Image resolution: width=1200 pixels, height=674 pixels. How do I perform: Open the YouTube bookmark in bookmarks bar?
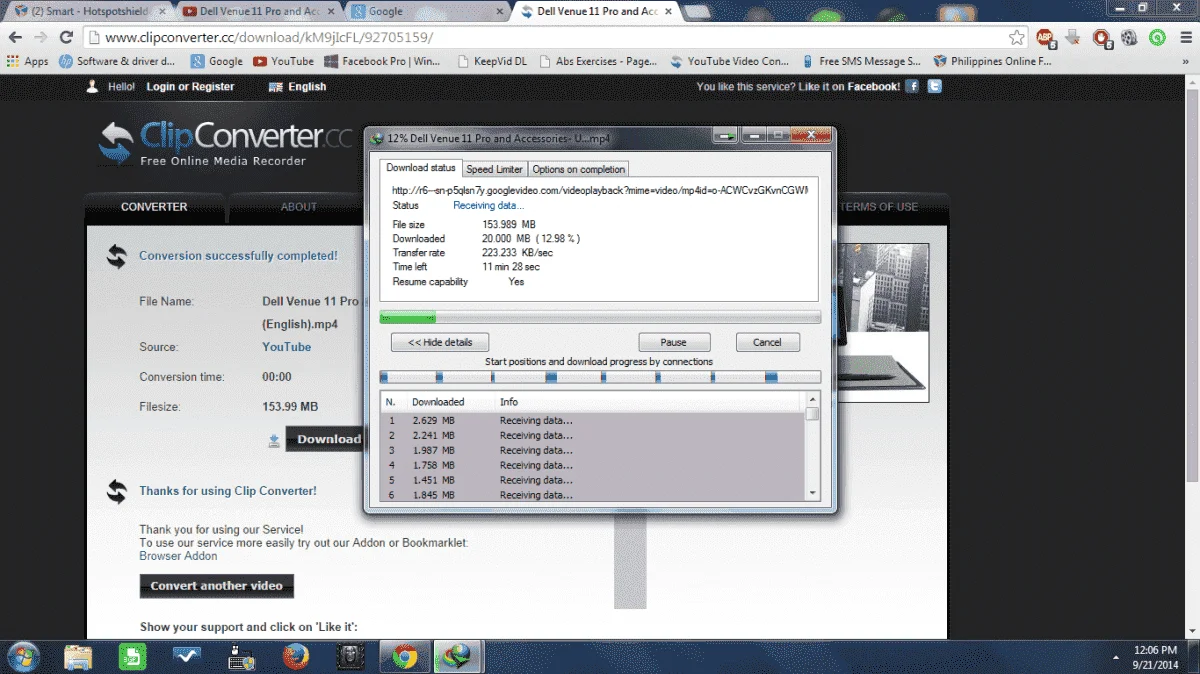tap(283, 61)
